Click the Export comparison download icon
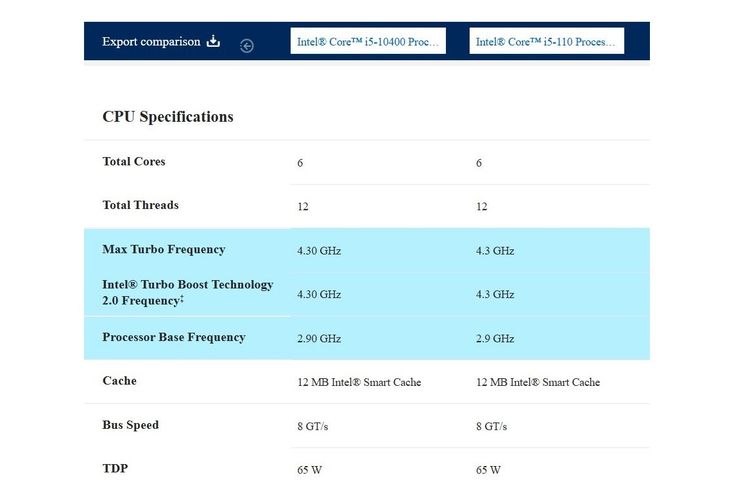 [x=213, y=41]
